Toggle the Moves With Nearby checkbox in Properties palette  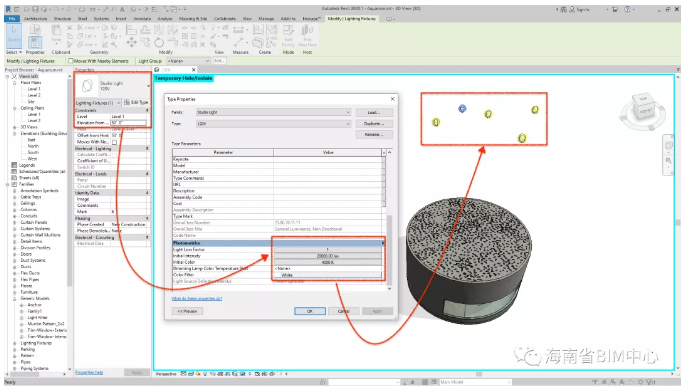tap(115, 142)
